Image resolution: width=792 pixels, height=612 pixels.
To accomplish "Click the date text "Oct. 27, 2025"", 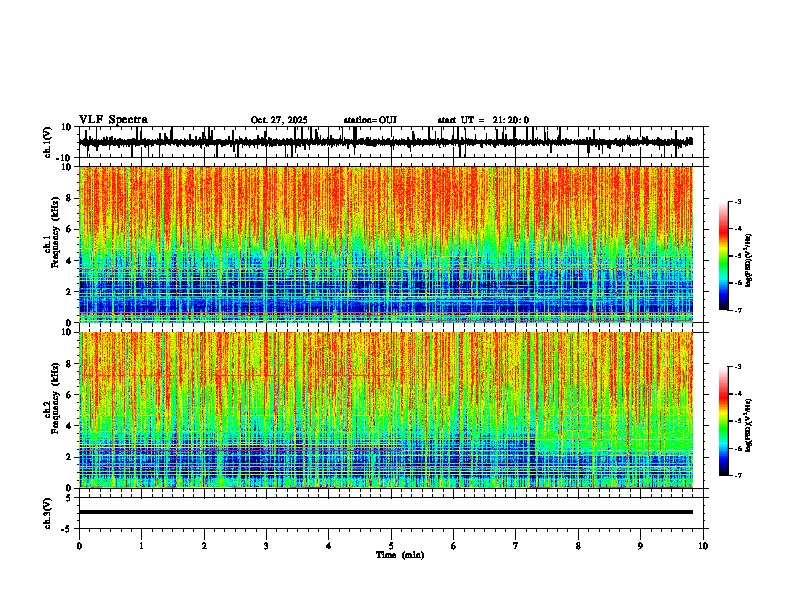I will tap(279, 120).
